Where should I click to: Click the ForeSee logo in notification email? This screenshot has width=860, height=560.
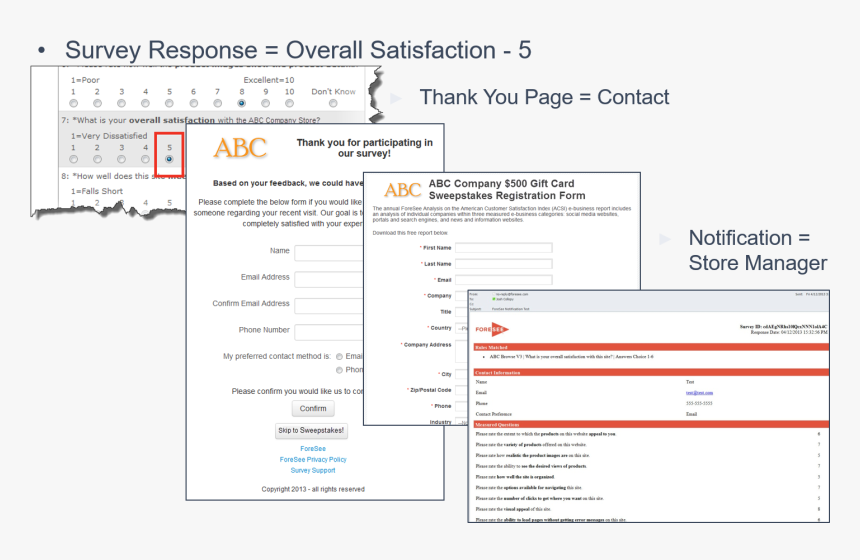point(492,329)
